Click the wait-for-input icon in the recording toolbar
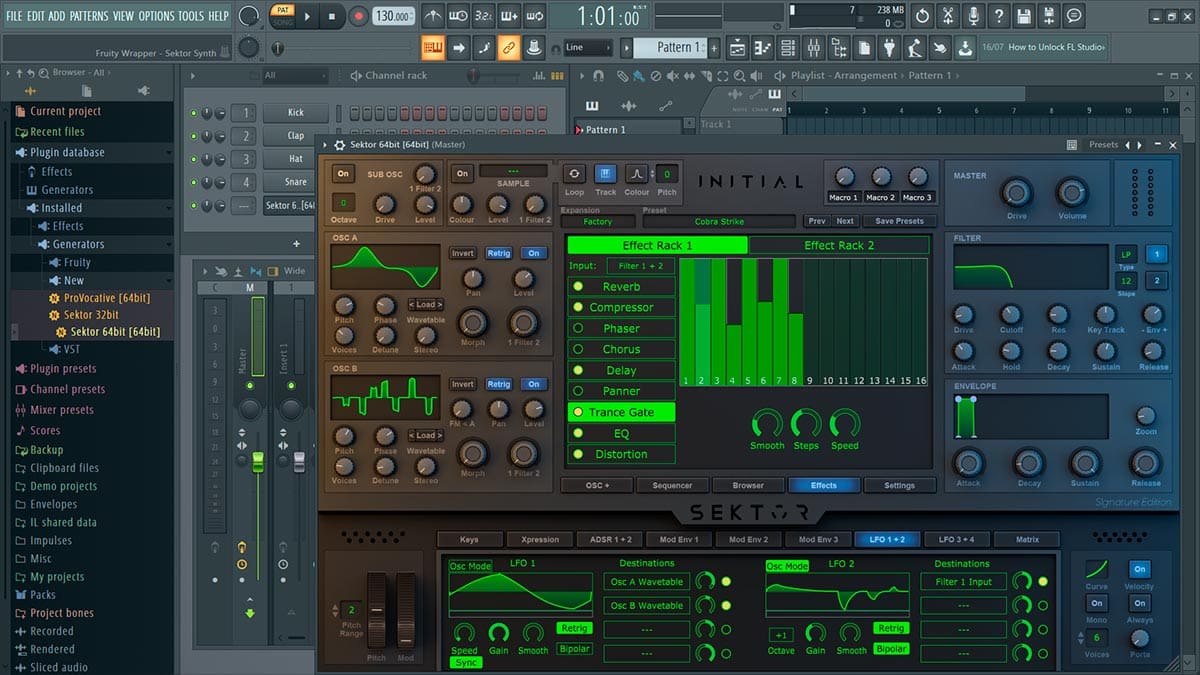 pyautogui.click(x=459, y=17)
